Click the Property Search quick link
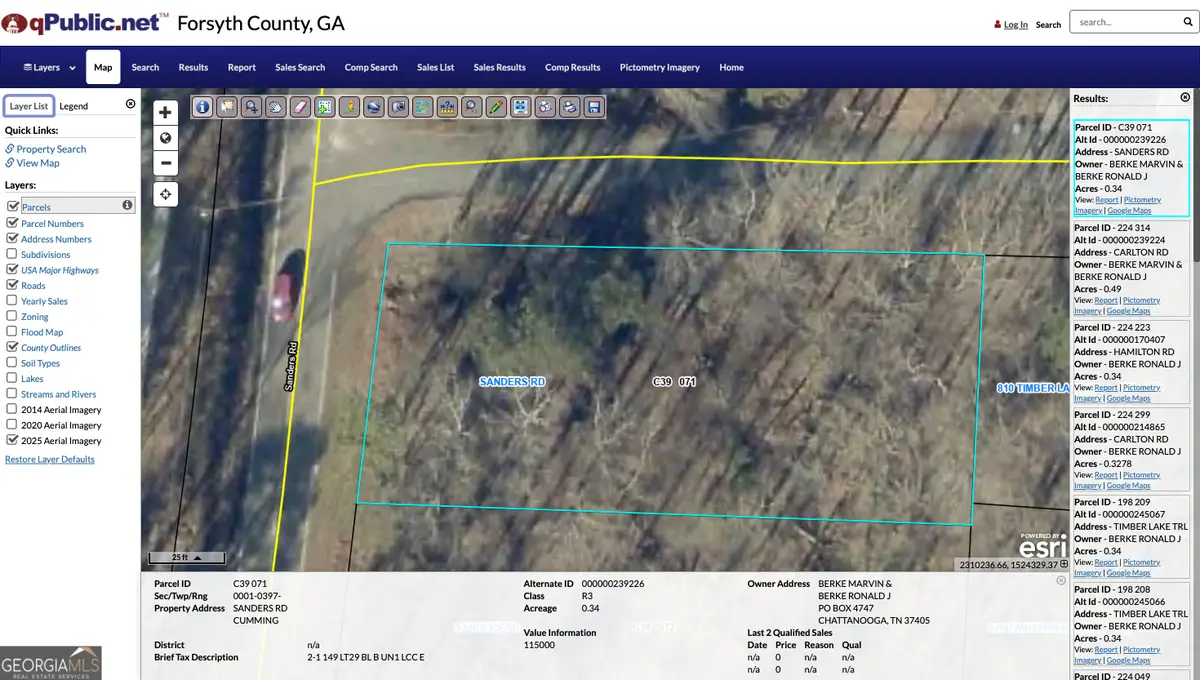This screenshot has width=1200, height=680. [50, 148]
